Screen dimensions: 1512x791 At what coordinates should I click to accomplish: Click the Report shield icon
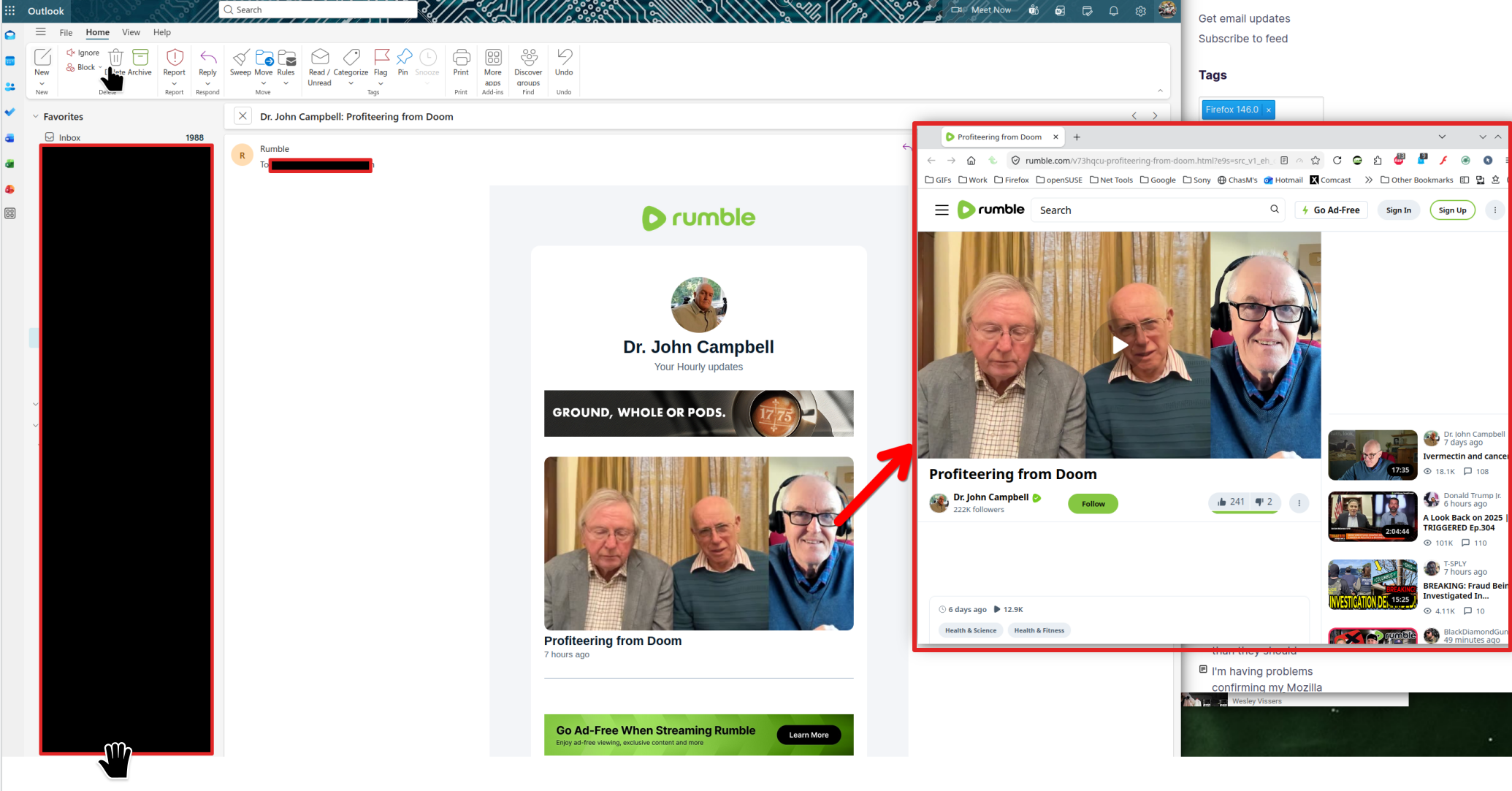[x=175, y=58]
